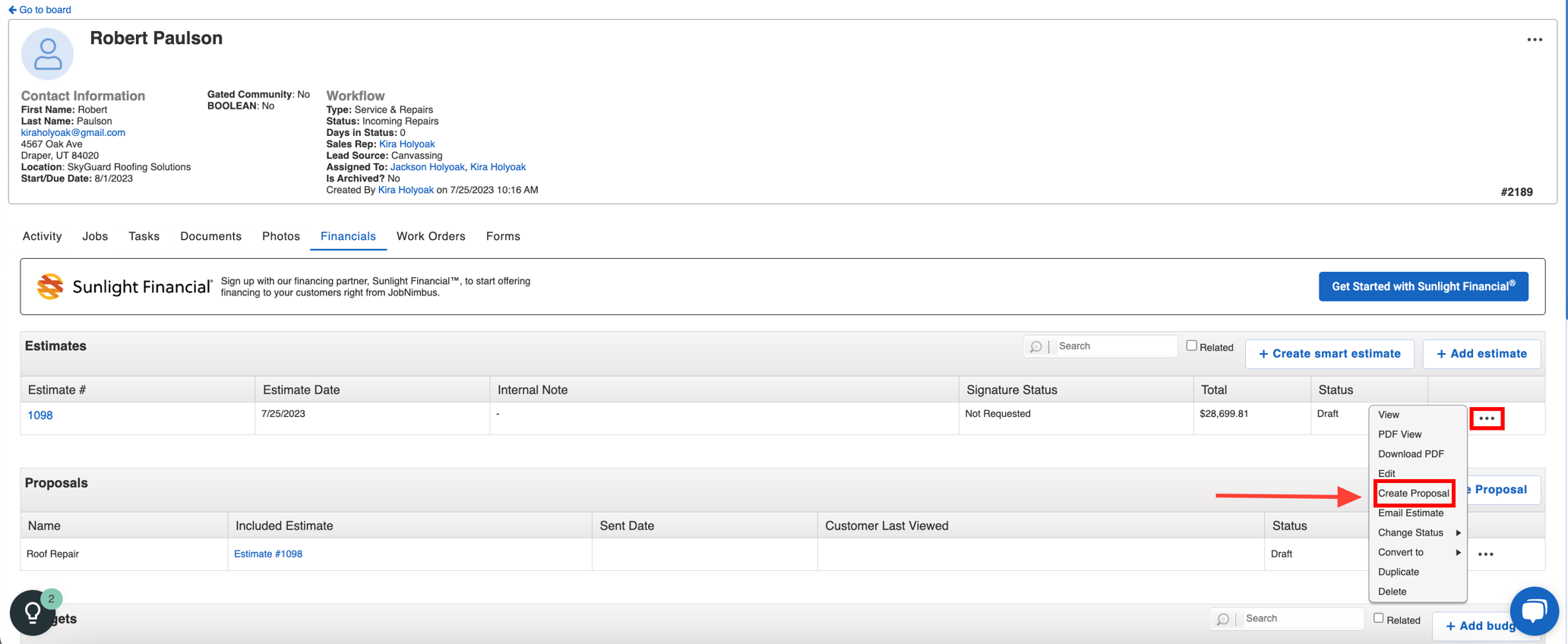The width and height of the screenshot is (1568, 644).
Task: Click the Estimates search input field
Action: pyautogui.click(x=1113, y=346)
